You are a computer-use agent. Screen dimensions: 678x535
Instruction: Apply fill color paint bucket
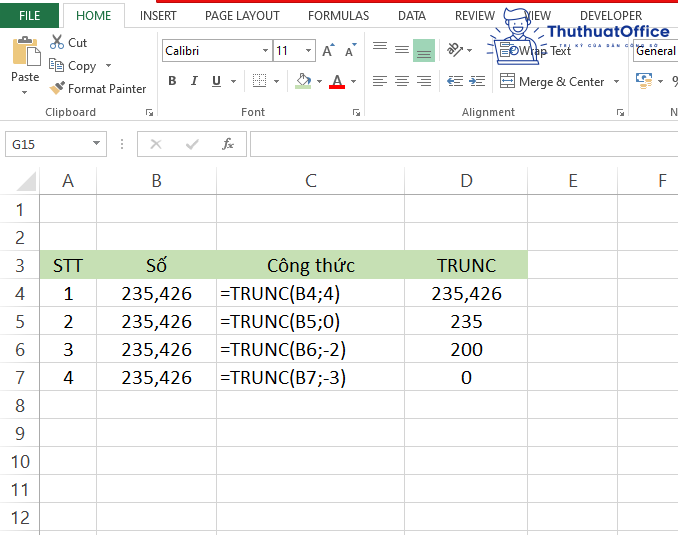[303, 80]
